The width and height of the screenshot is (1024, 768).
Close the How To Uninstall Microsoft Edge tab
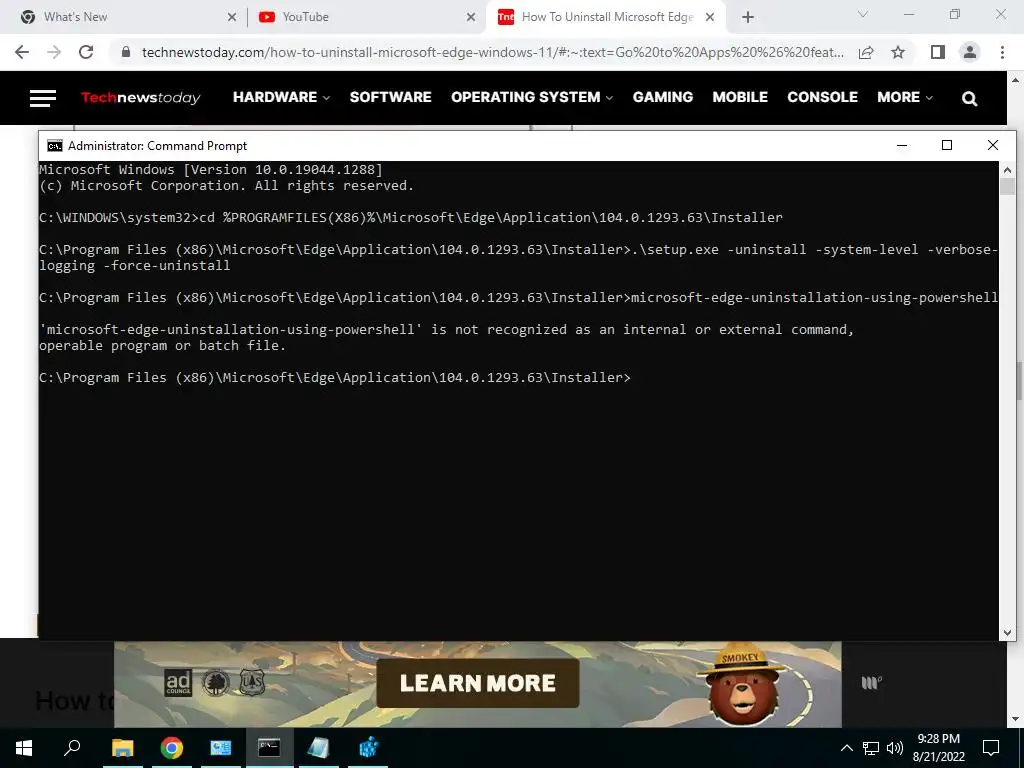click(x=710, y=18)
